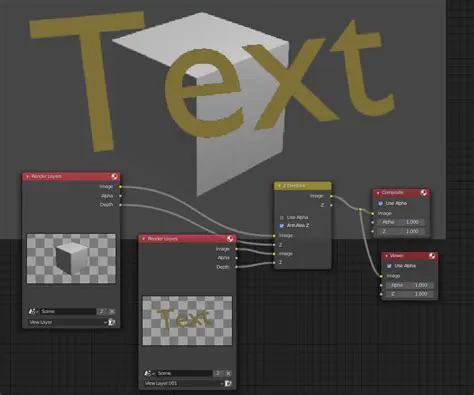The image size is (474, 395).
Task: Select the Viewer node header
Action: tap(410, 256)
